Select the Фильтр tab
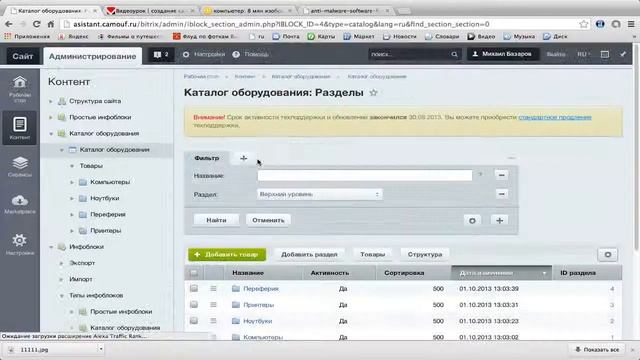Viewport: 640px width, 360px height. (207, 158)
